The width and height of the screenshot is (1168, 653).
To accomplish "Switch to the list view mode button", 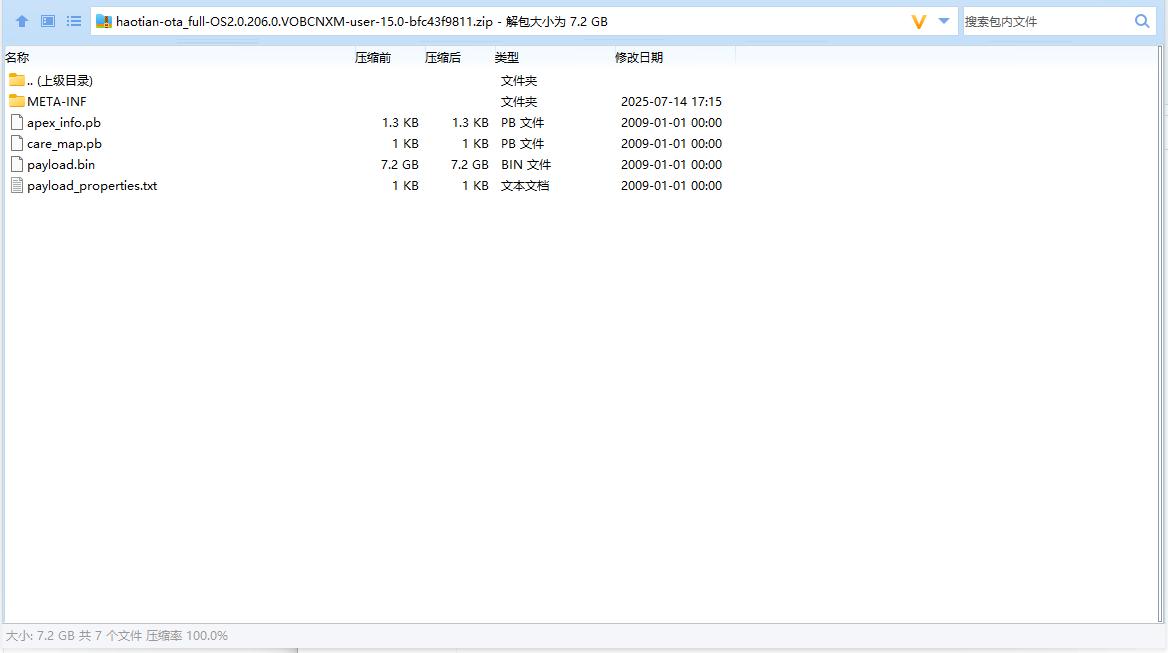I will [74, 21].
